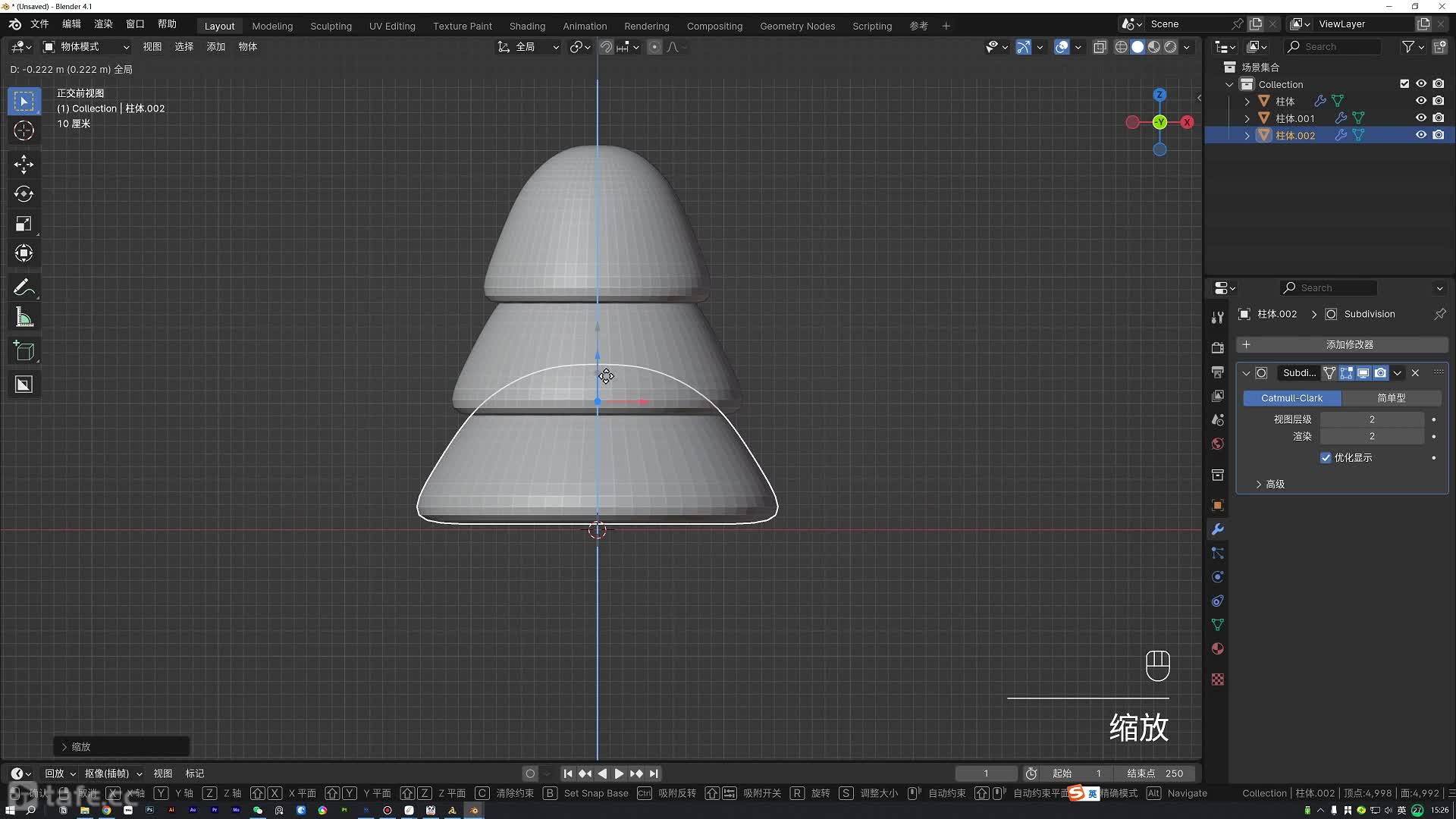The height and width of the screenshot is (819, 1456).
Task: Toggle 优化显示 checkbox
Action: [x=1326, y=458]
